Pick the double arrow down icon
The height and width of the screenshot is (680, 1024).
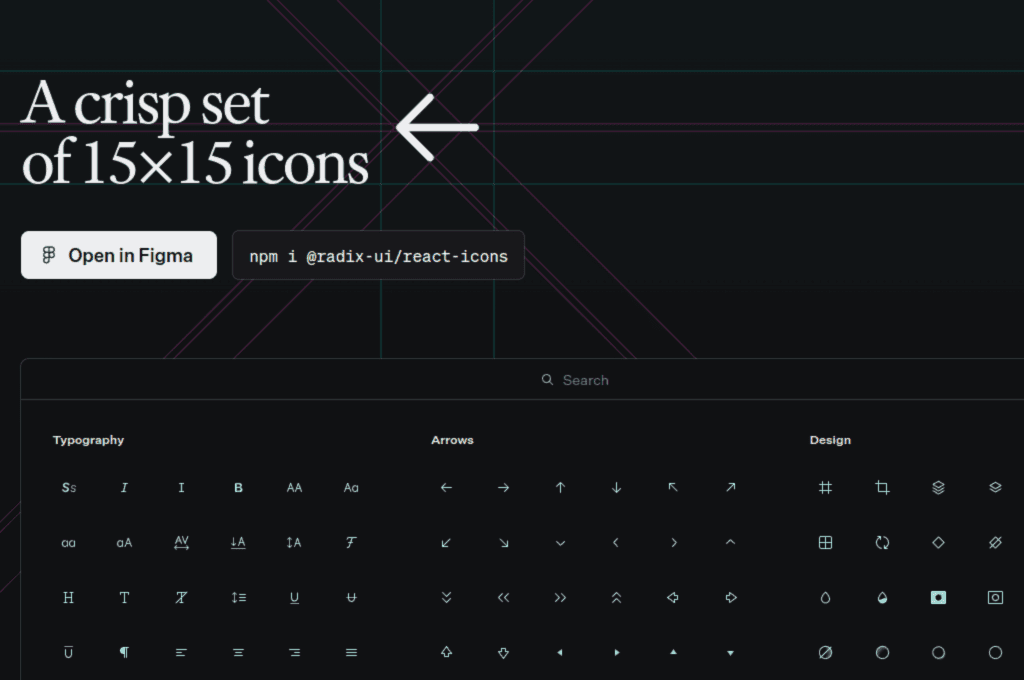click(446, 597)
